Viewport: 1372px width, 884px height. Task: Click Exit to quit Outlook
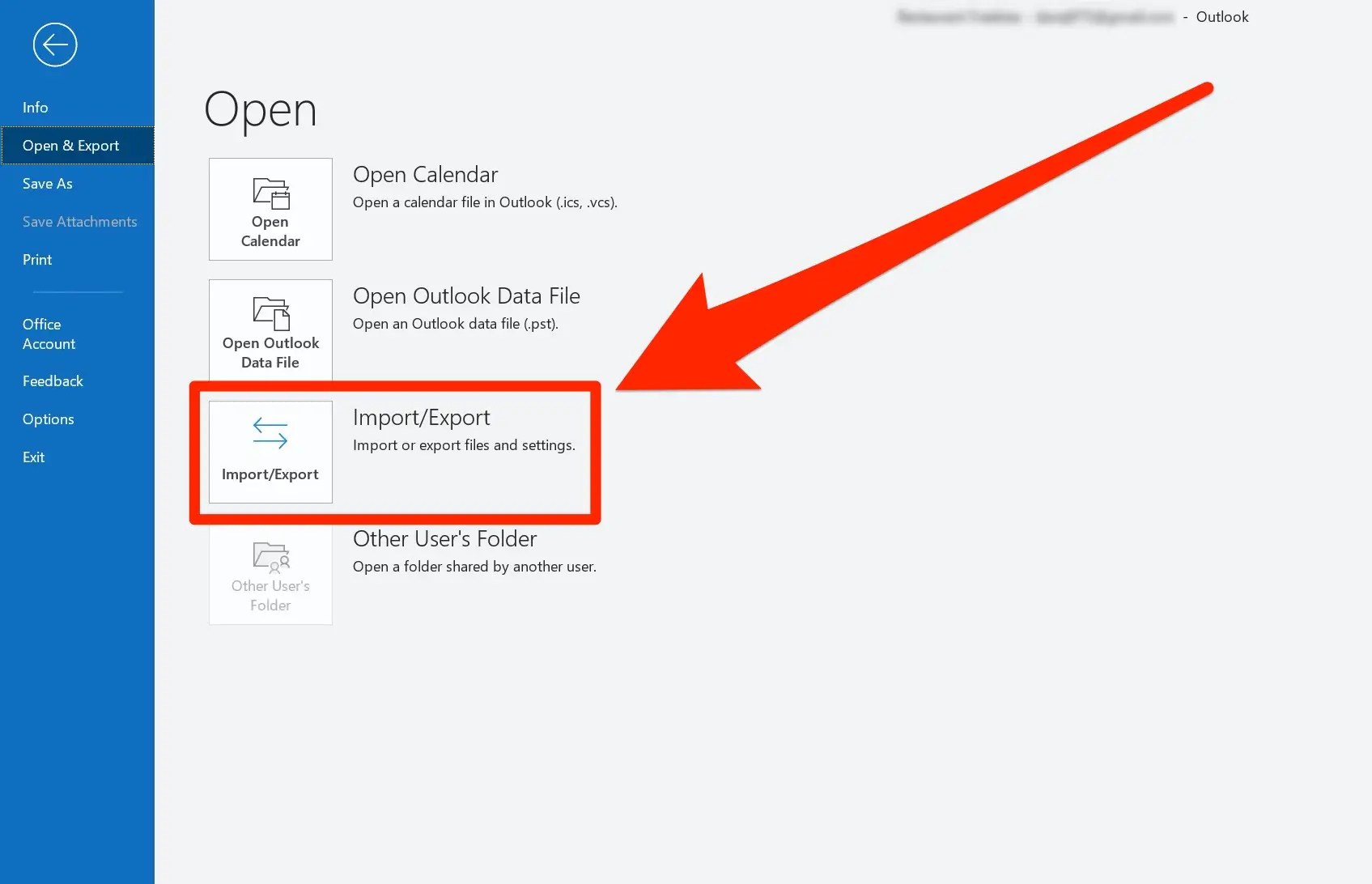click(x=34, y=457)
